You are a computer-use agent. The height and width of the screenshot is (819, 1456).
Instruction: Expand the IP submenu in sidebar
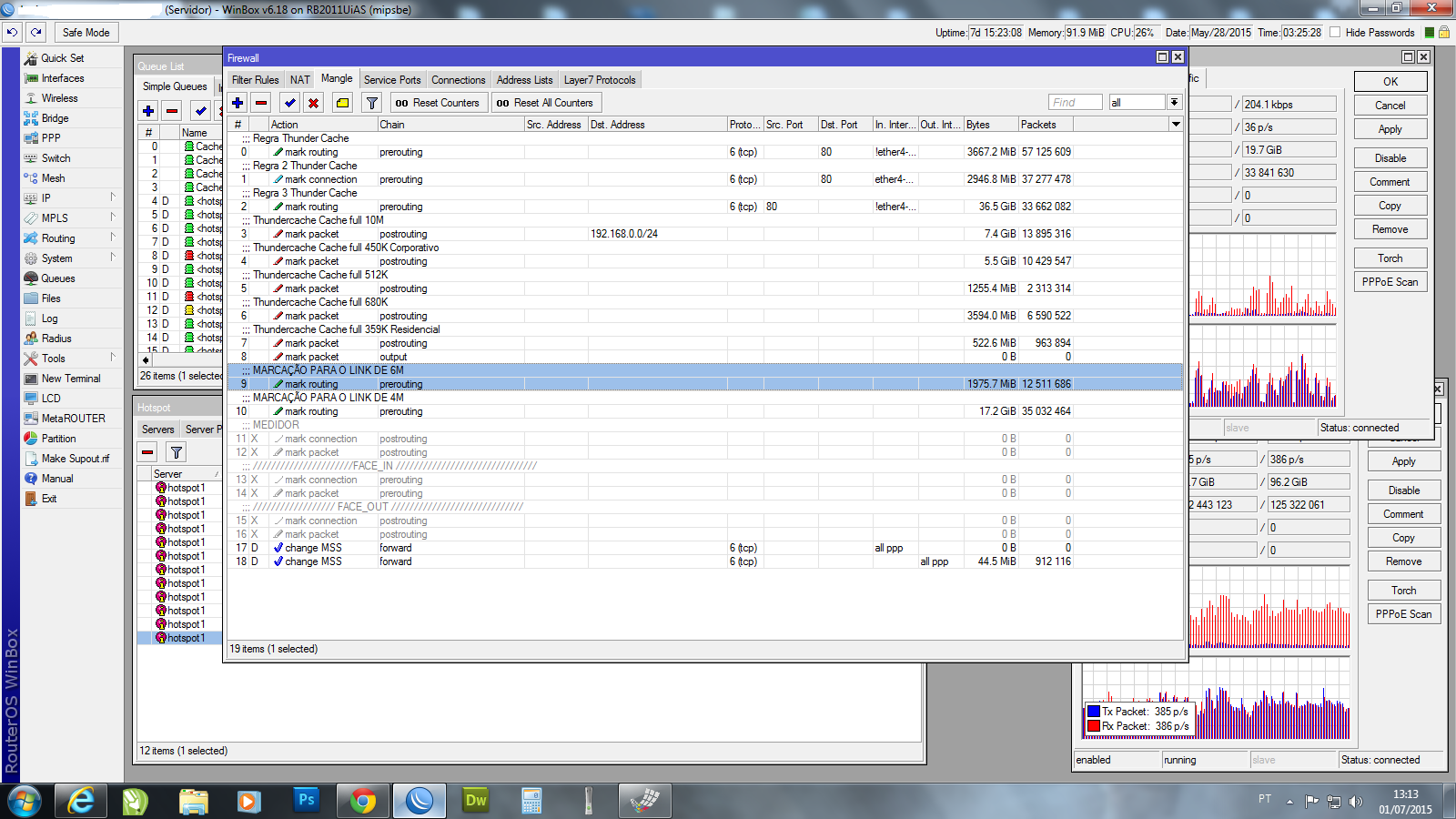point(113,197)
